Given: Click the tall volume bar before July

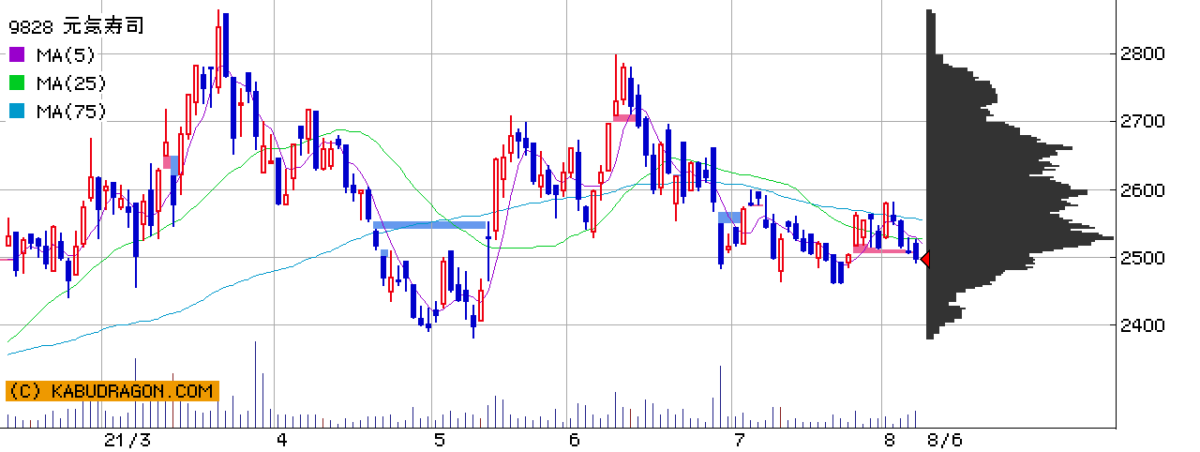Looking at the screenshot, I should pyautogui.click(x=720, y=398).
